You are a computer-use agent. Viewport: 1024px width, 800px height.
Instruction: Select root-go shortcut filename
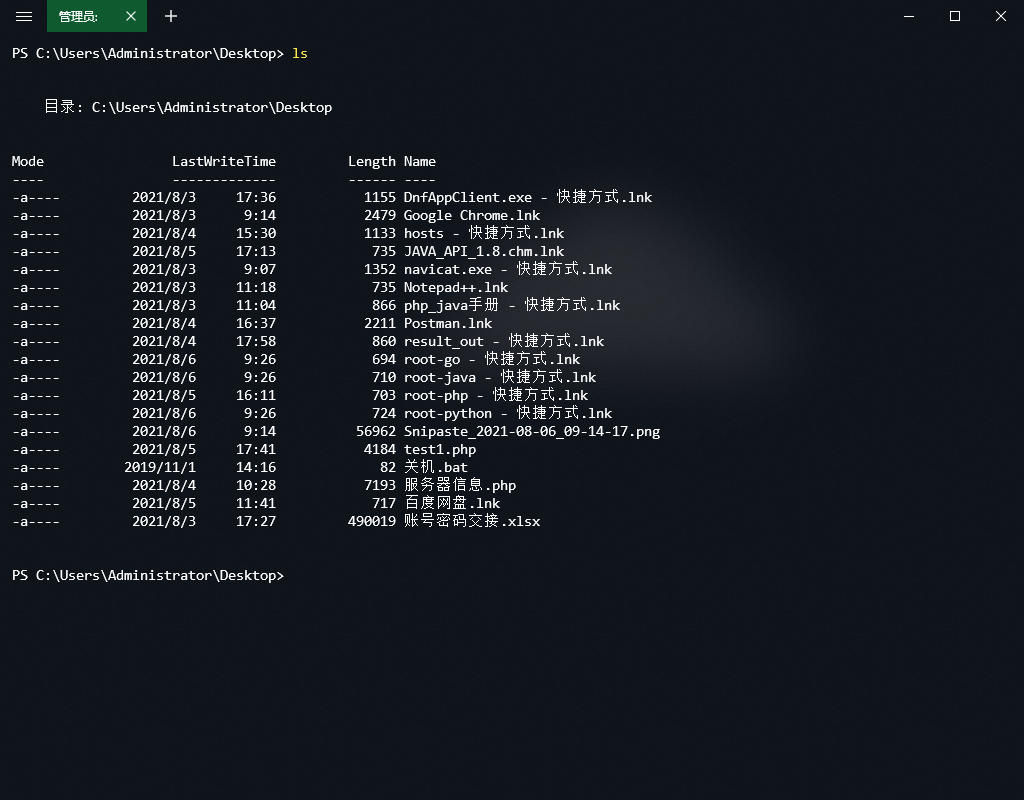click(492, 359)
